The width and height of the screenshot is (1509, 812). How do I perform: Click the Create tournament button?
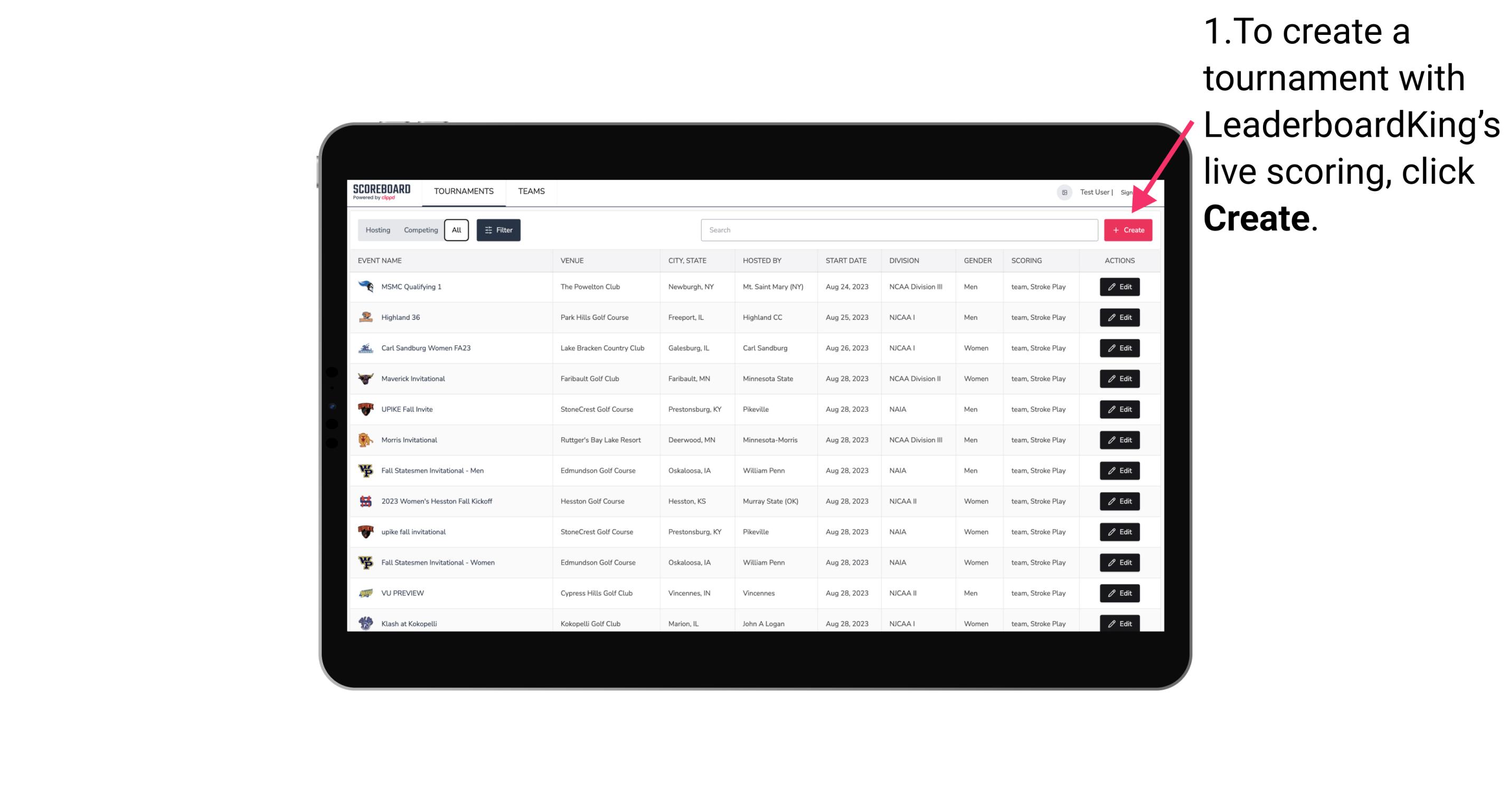click(x=1128, y=230)
